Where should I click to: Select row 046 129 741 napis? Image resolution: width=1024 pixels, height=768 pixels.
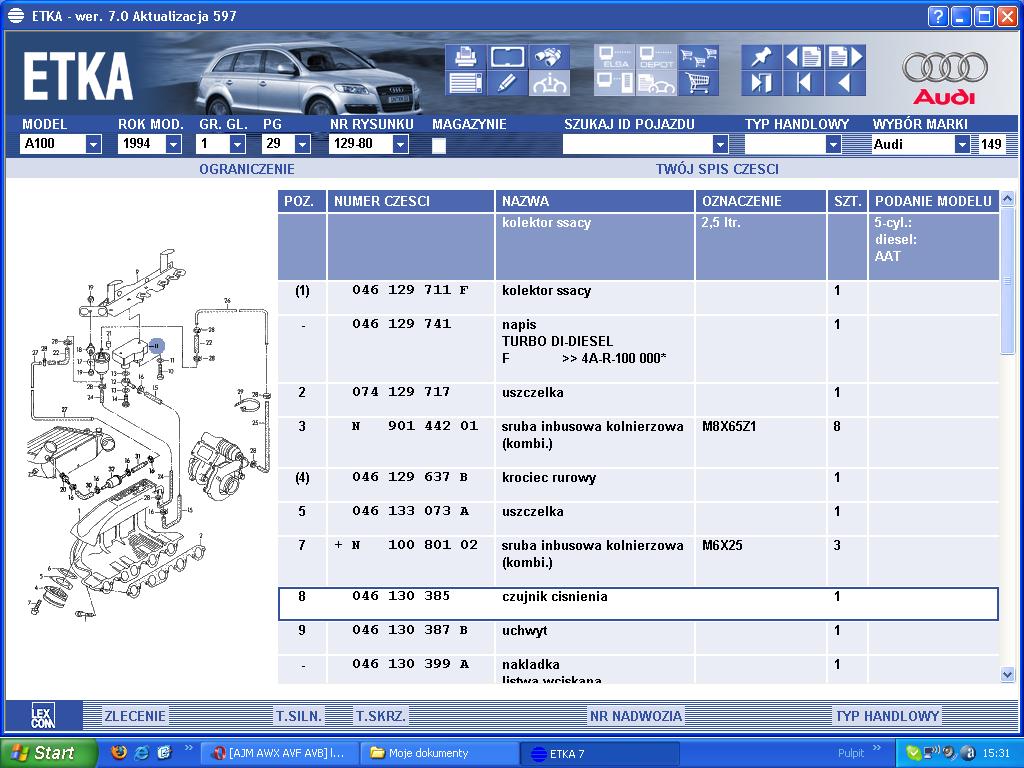click(x=638, y=349)
